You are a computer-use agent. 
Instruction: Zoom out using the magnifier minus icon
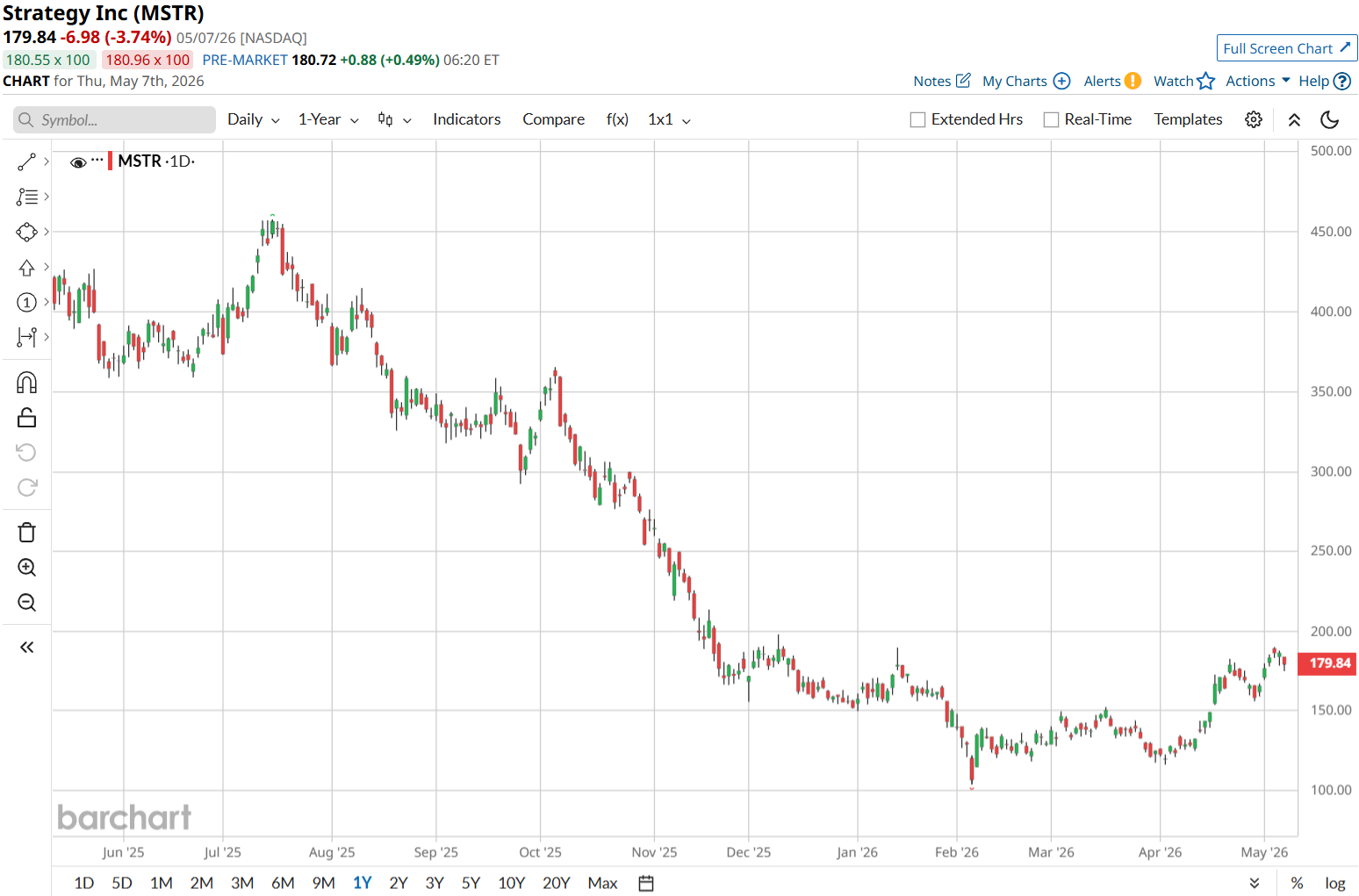pyautogui.click(x=26, y=603)
